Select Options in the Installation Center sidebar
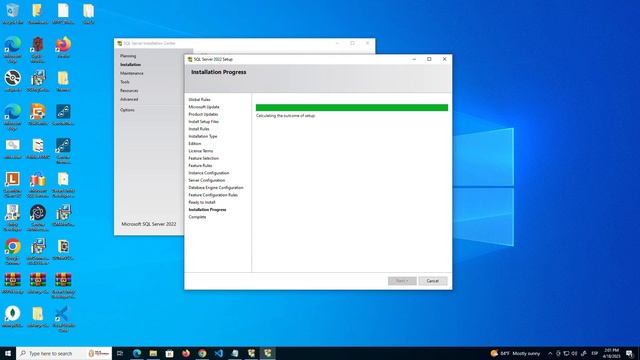Screen dimensions: 640x360 tap(127, 110)
